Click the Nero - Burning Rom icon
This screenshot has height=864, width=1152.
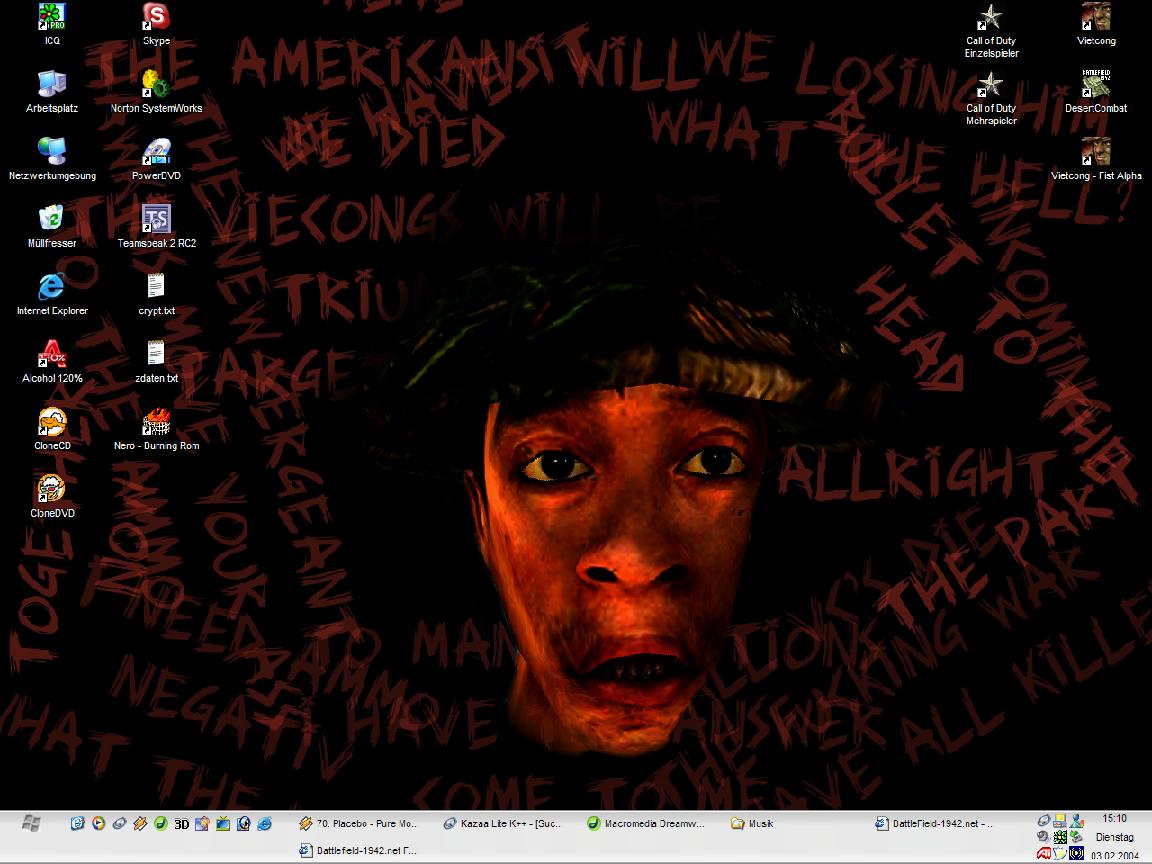156,422
